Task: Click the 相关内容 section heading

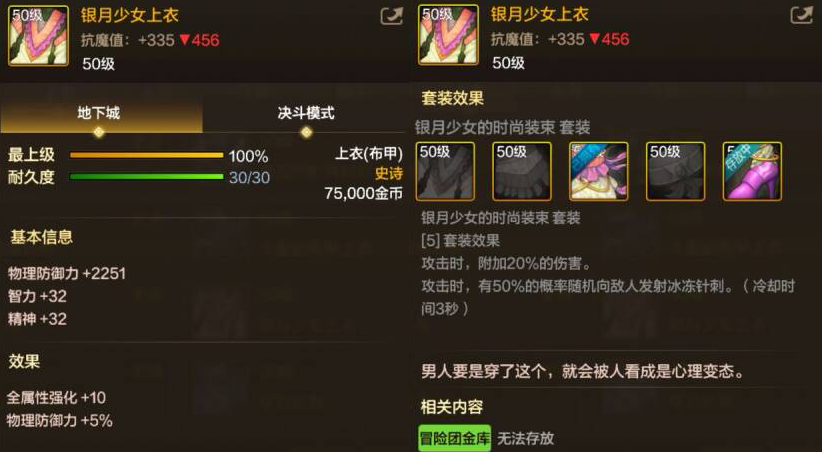Action: click(452, 407)
